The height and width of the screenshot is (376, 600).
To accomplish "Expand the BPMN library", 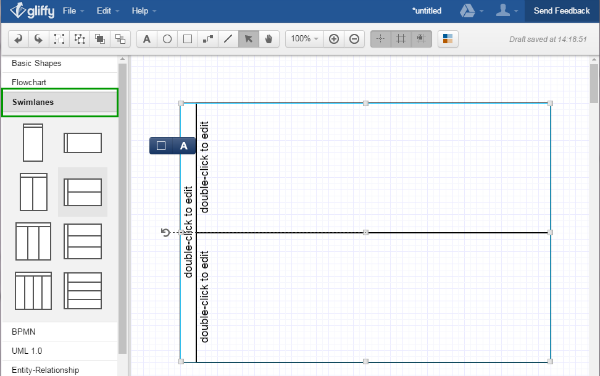I will point(60,332).
